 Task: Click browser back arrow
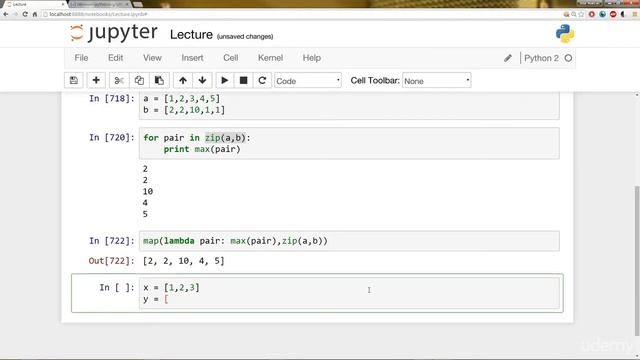(6, 14)
